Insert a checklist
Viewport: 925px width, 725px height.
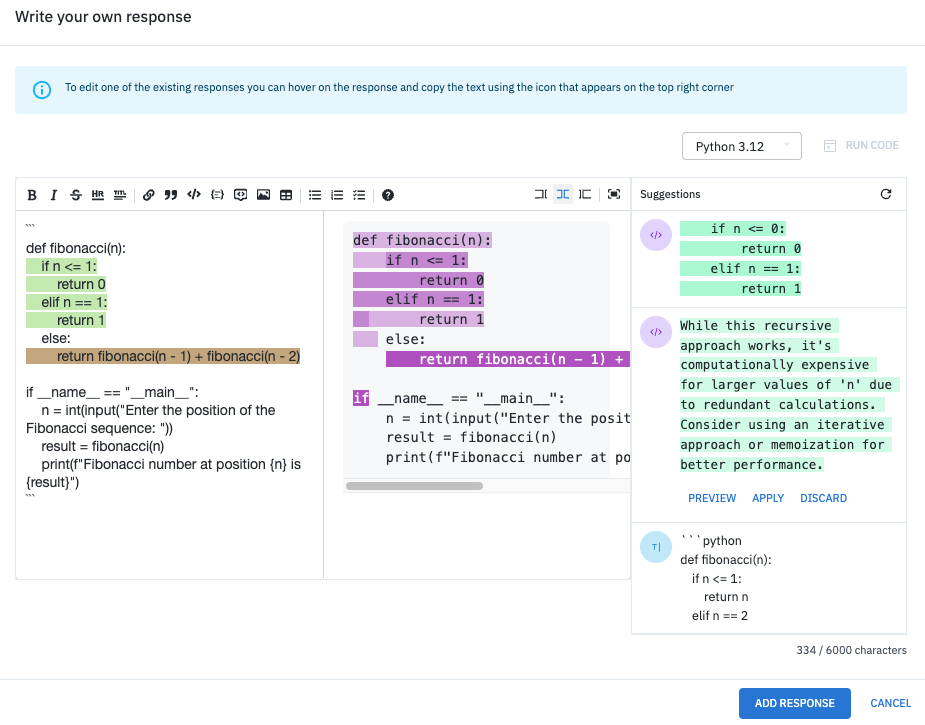(359, 195)
